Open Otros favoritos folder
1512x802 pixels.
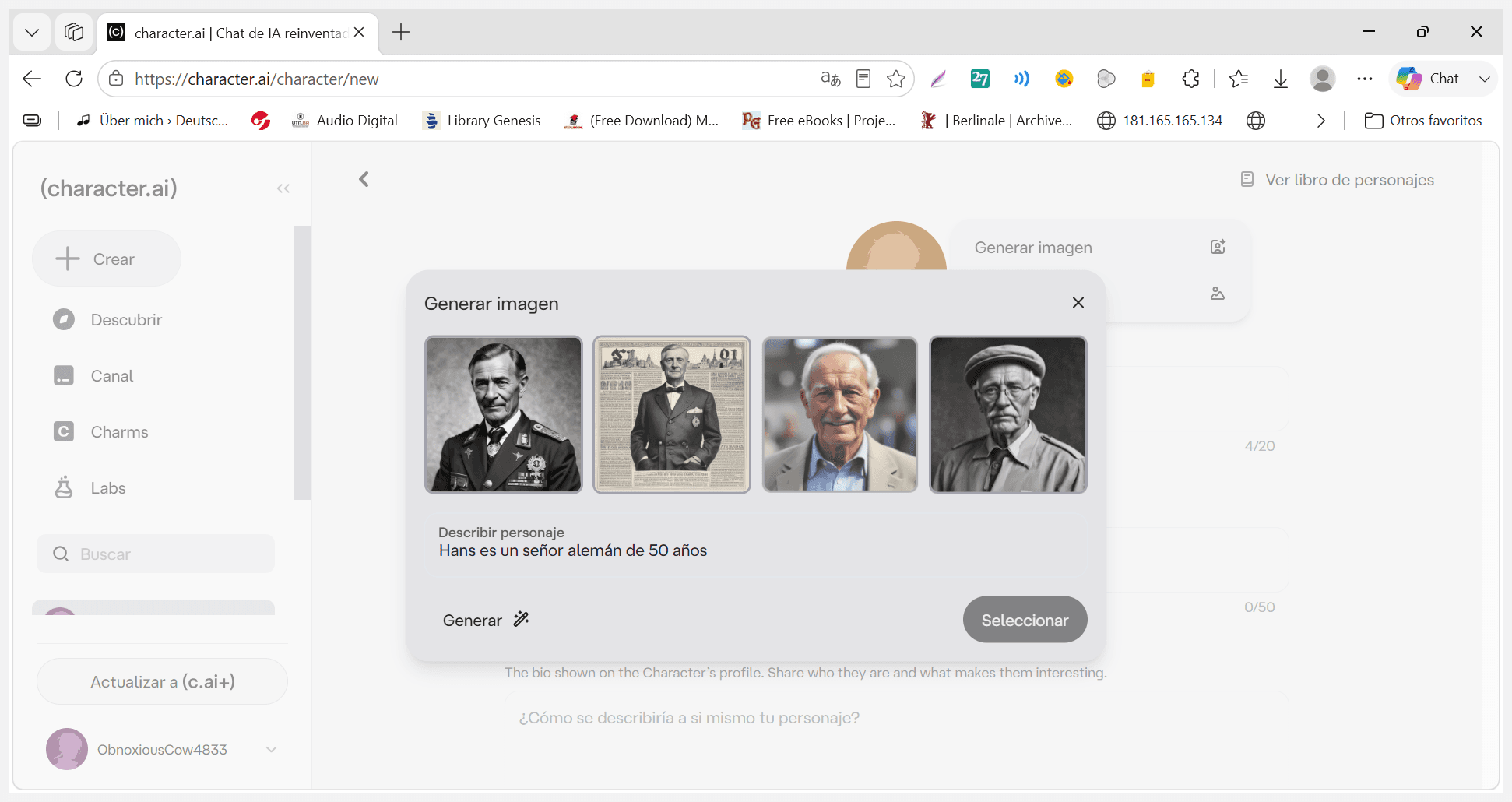(x=1423, y=121)
